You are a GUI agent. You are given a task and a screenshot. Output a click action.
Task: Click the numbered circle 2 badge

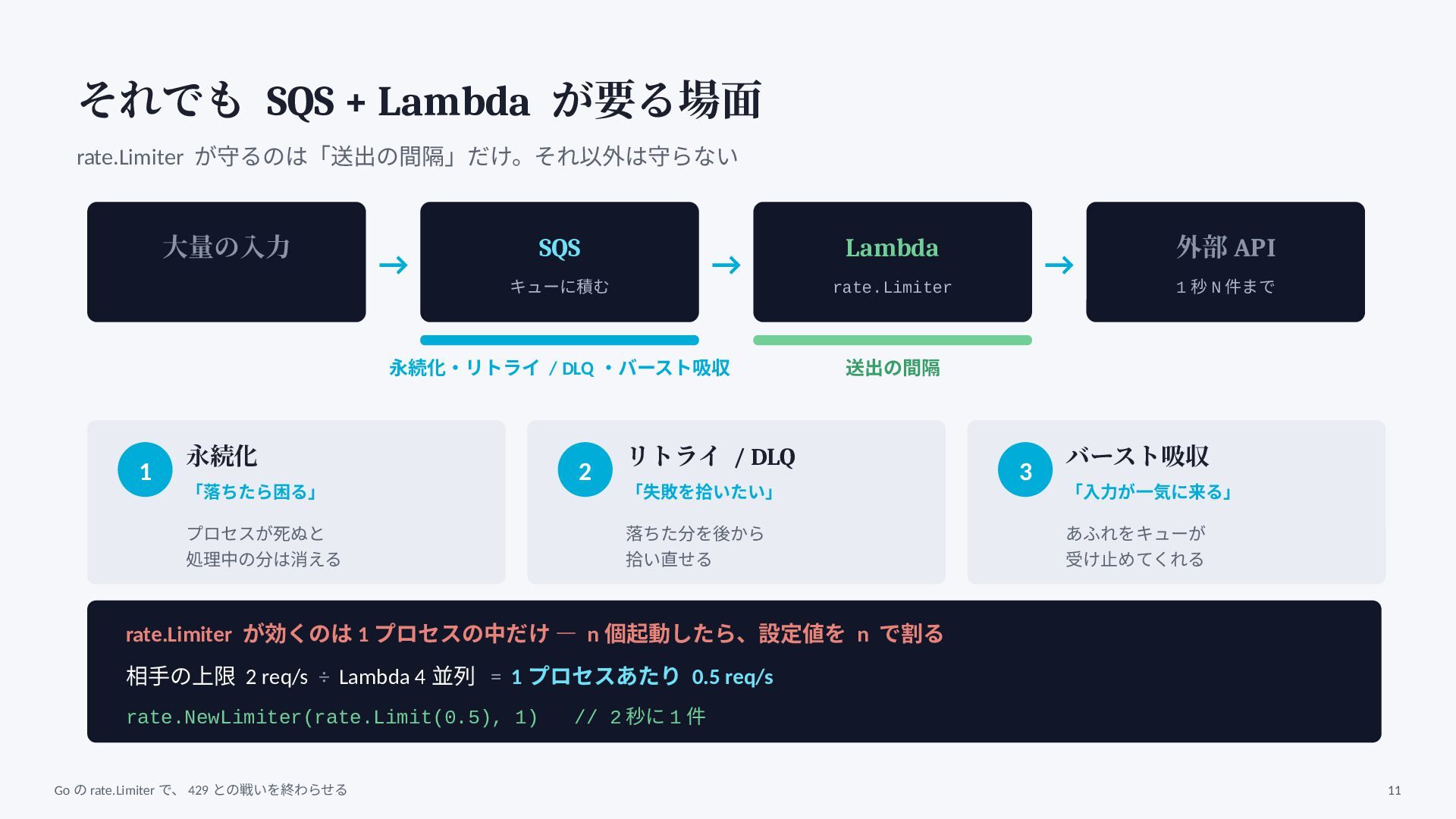pyautogui.click(x=585, y=470)
